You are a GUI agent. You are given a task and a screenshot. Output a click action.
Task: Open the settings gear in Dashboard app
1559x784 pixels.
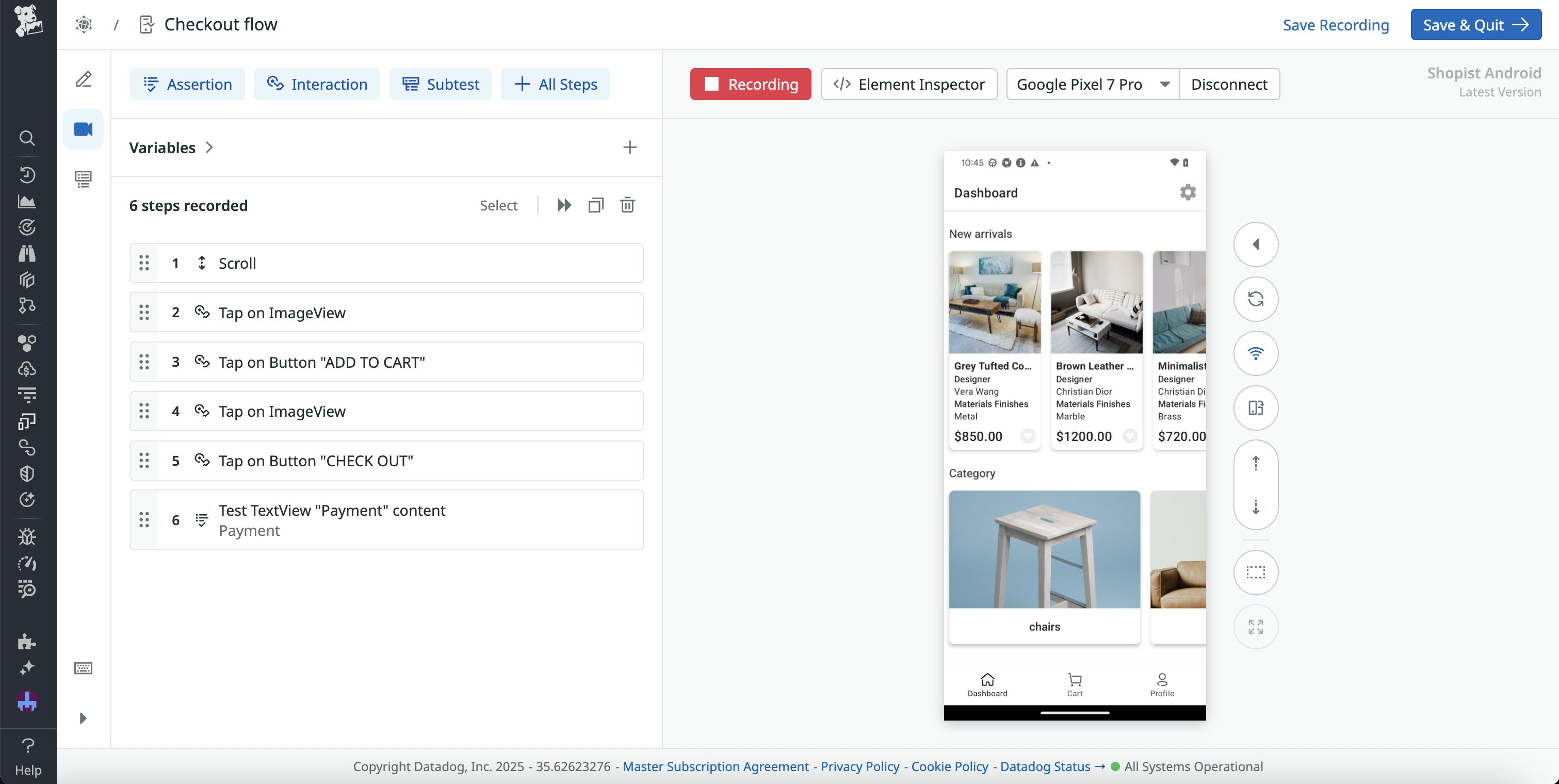1188,192
